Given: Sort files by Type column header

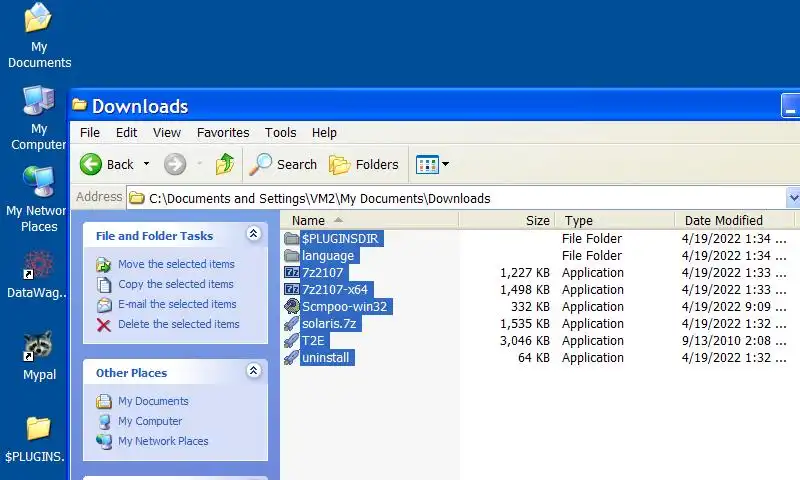Looking at the screenshot, I should click(614, 220).
